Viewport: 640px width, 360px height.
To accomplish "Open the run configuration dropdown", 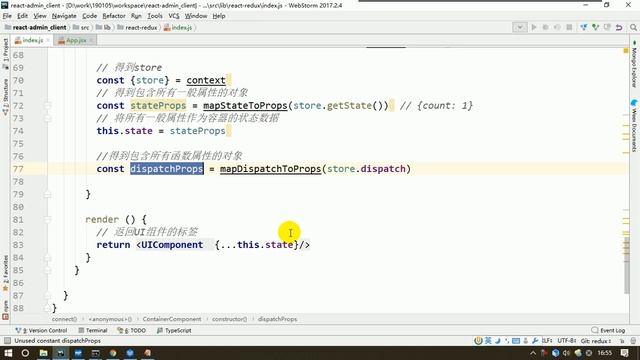I will pyautogui.click(x=520, y=27).
